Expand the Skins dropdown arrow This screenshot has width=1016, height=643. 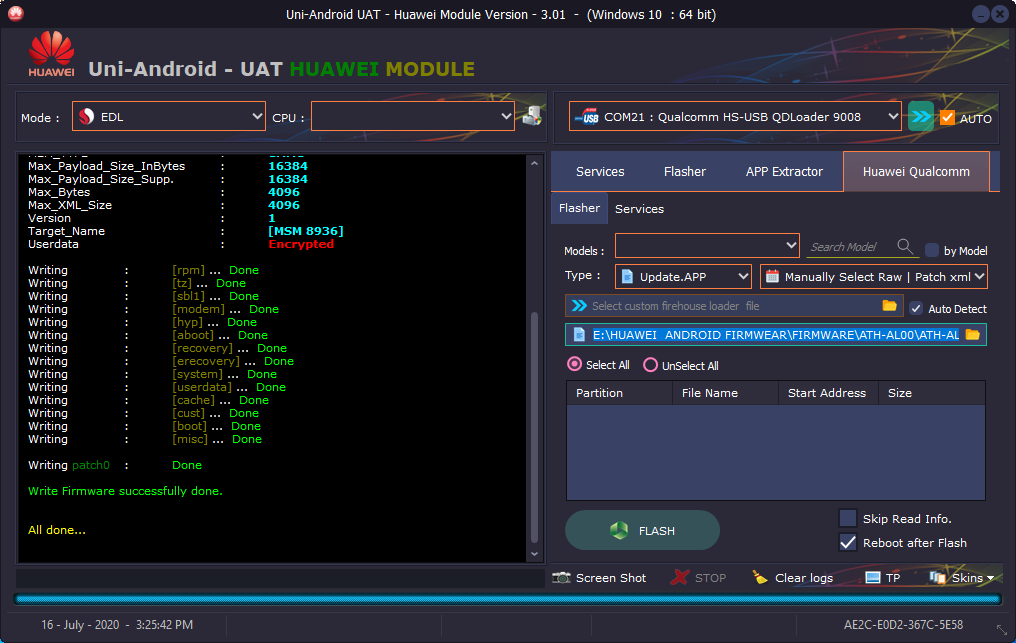[x=990, y=578]
